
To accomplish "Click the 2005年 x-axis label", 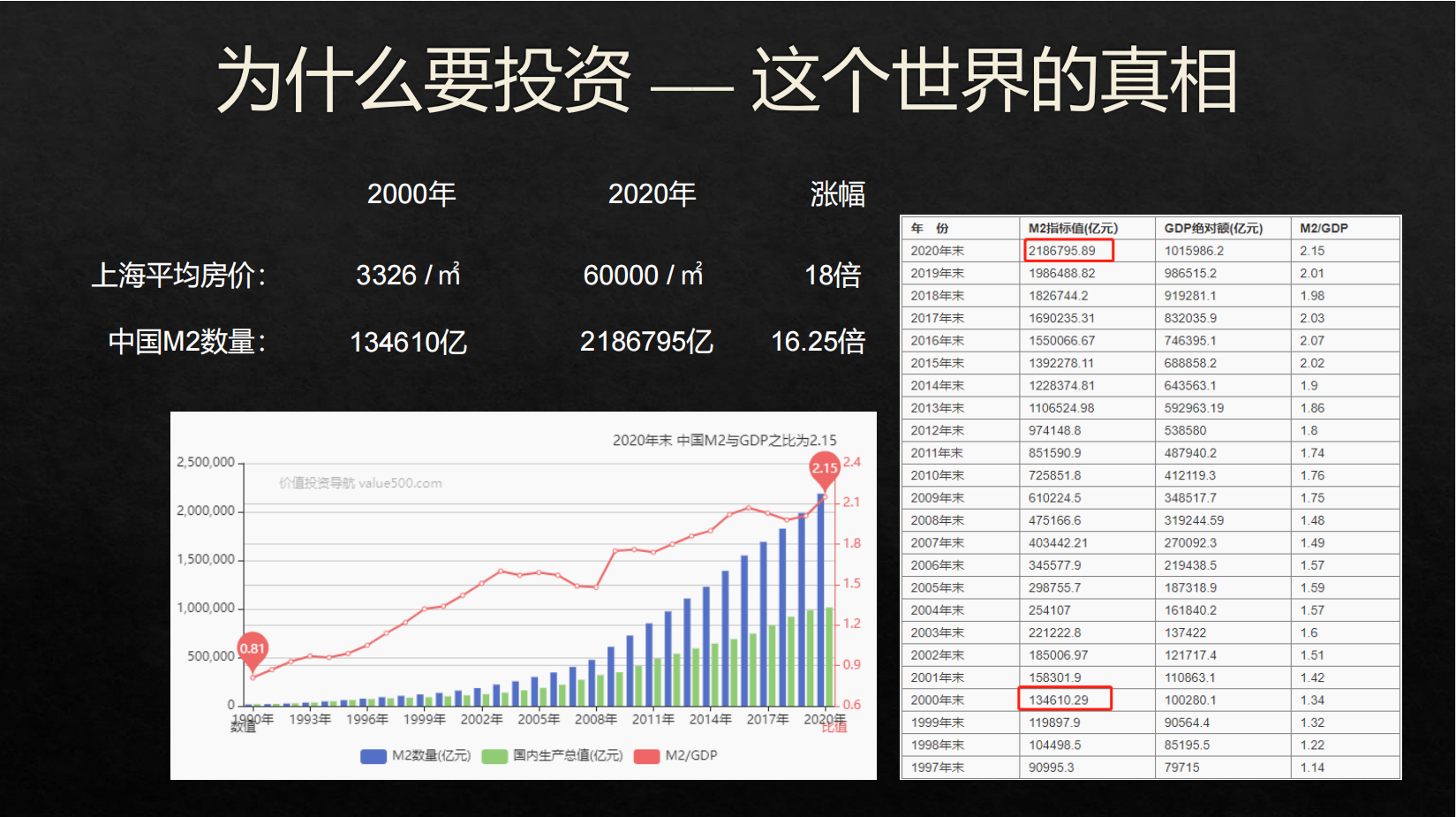I will click(x=539, y=720).
